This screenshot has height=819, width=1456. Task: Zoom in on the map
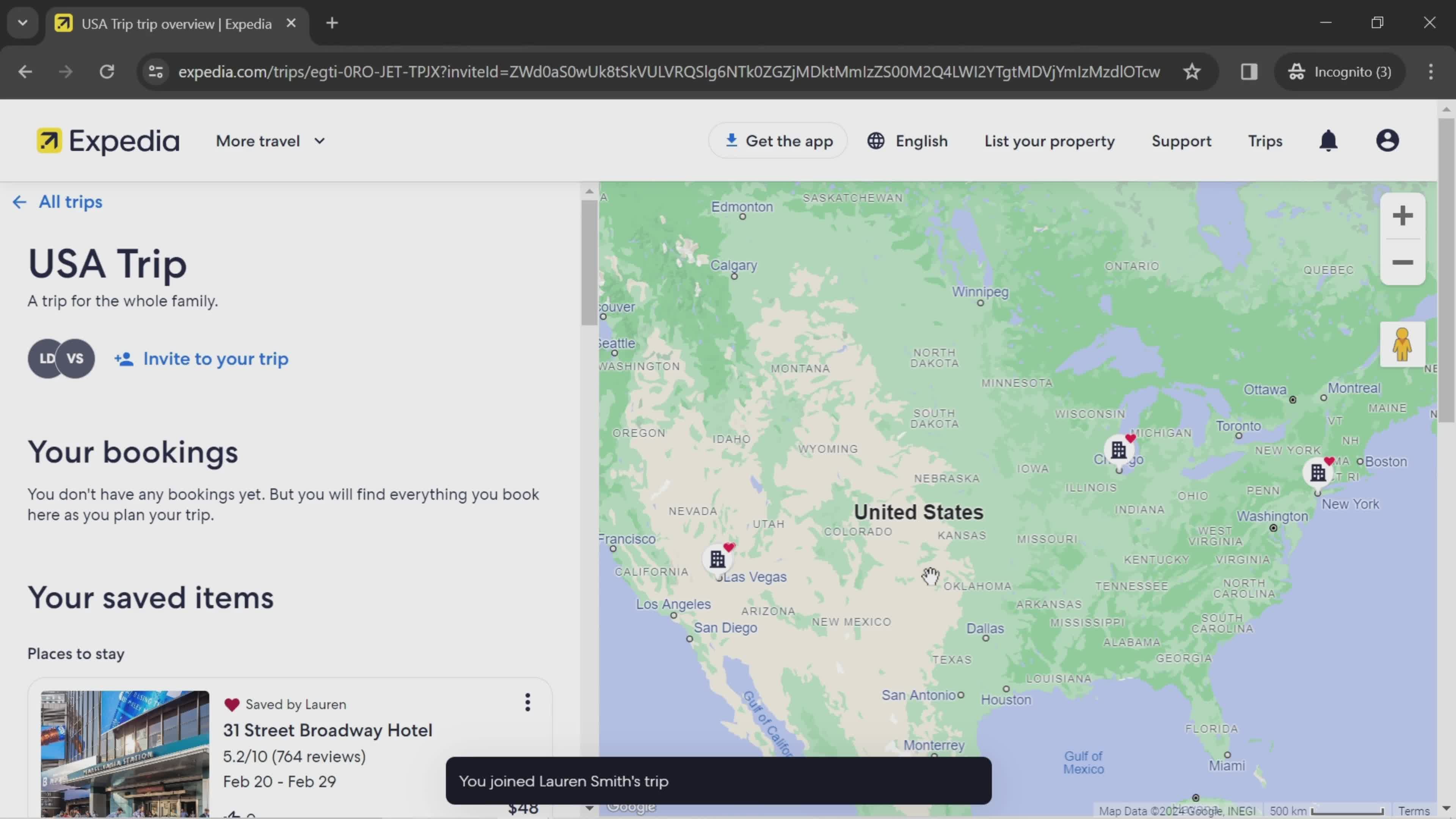click(1402, 215)
